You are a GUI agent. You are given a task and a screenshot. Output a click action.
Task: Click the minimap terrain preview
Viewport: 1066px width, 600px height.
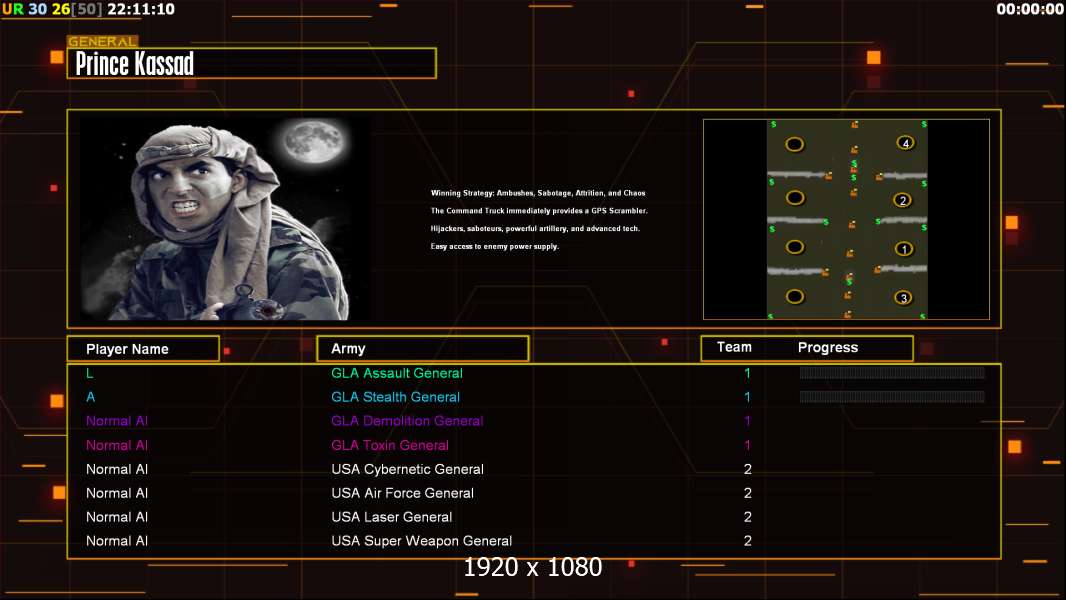(x=847, y=219)
